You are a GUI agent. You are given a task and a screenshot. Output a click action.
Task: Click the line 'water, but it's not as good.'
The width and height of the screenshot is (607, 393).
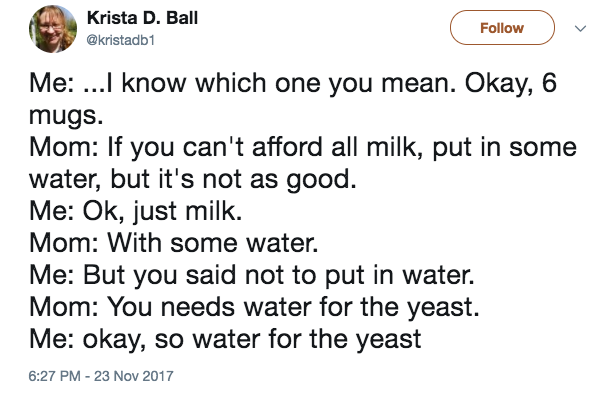[x=193, y=179]
